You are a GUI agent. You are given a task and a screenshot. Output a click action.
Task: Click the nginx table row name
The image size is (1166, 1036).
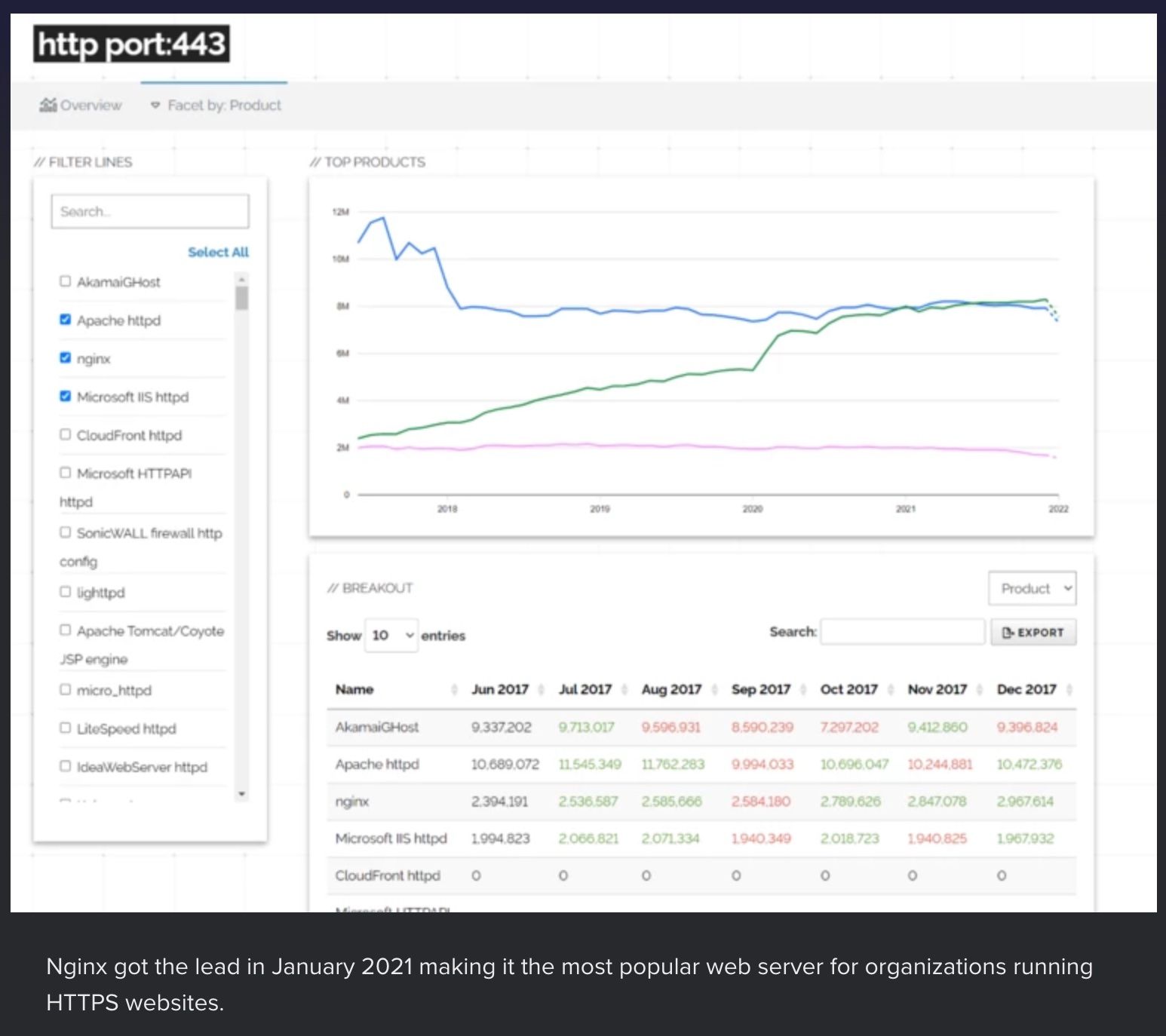pyautogui.click(x=352, y=802)
